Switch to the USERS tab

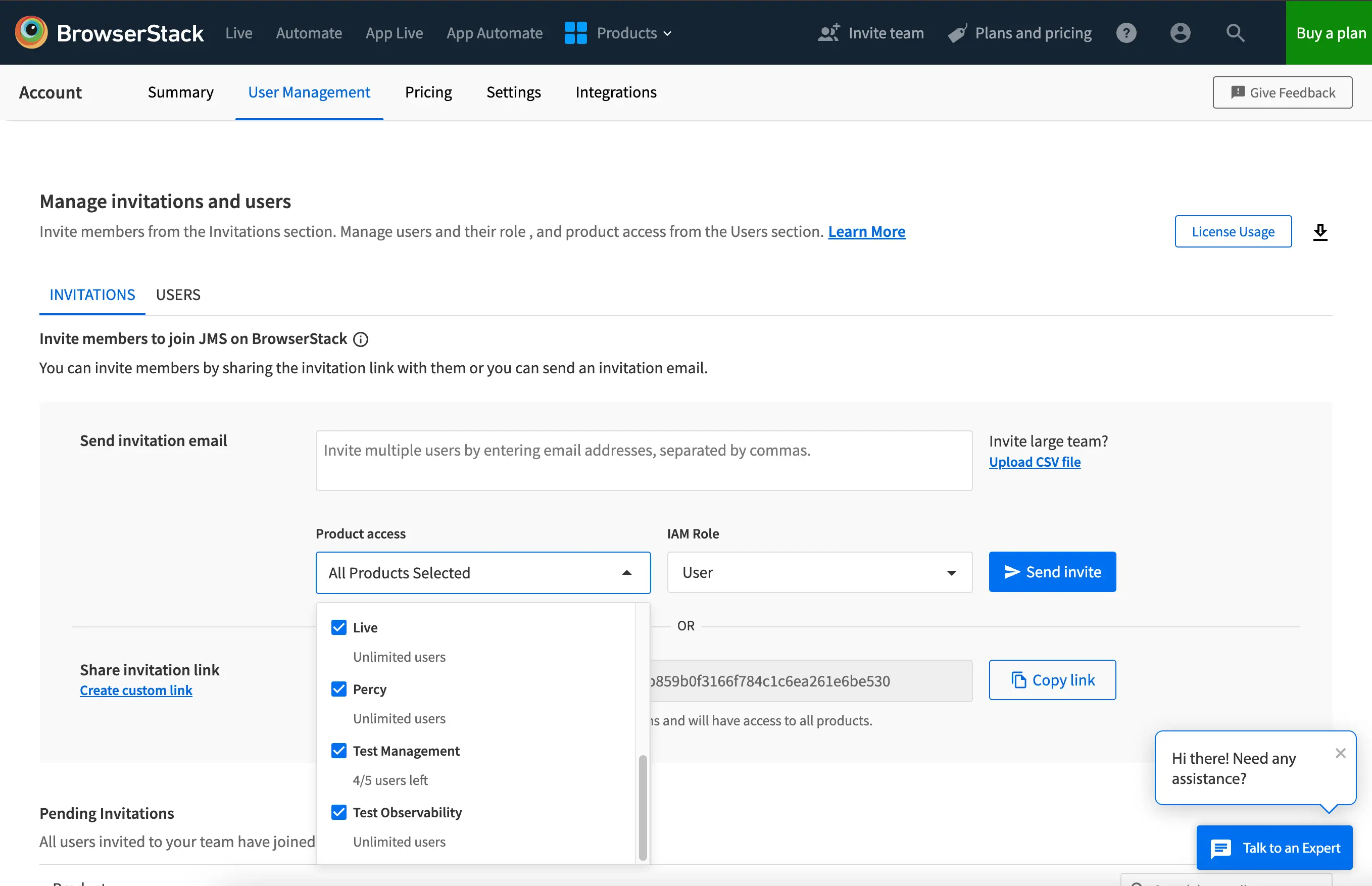tap(178, 294)
